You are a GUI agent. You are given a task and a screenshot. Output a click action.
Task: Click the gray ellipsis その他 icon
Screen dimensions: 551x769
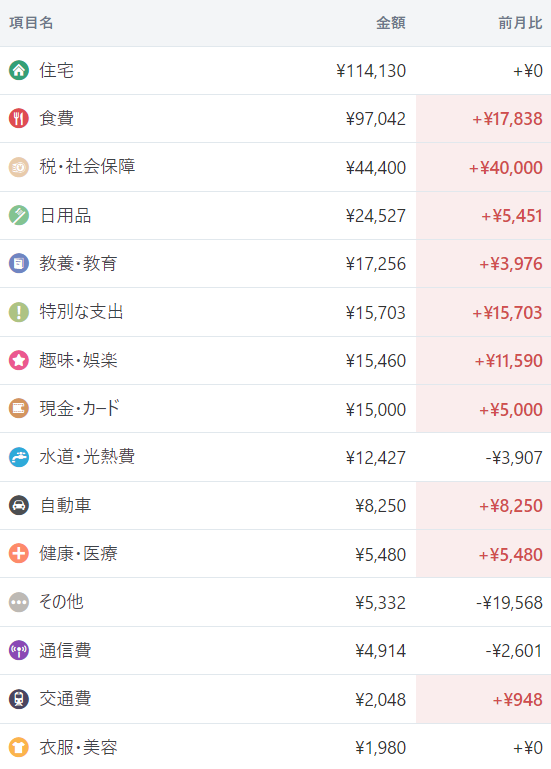[x=19, y=602]
